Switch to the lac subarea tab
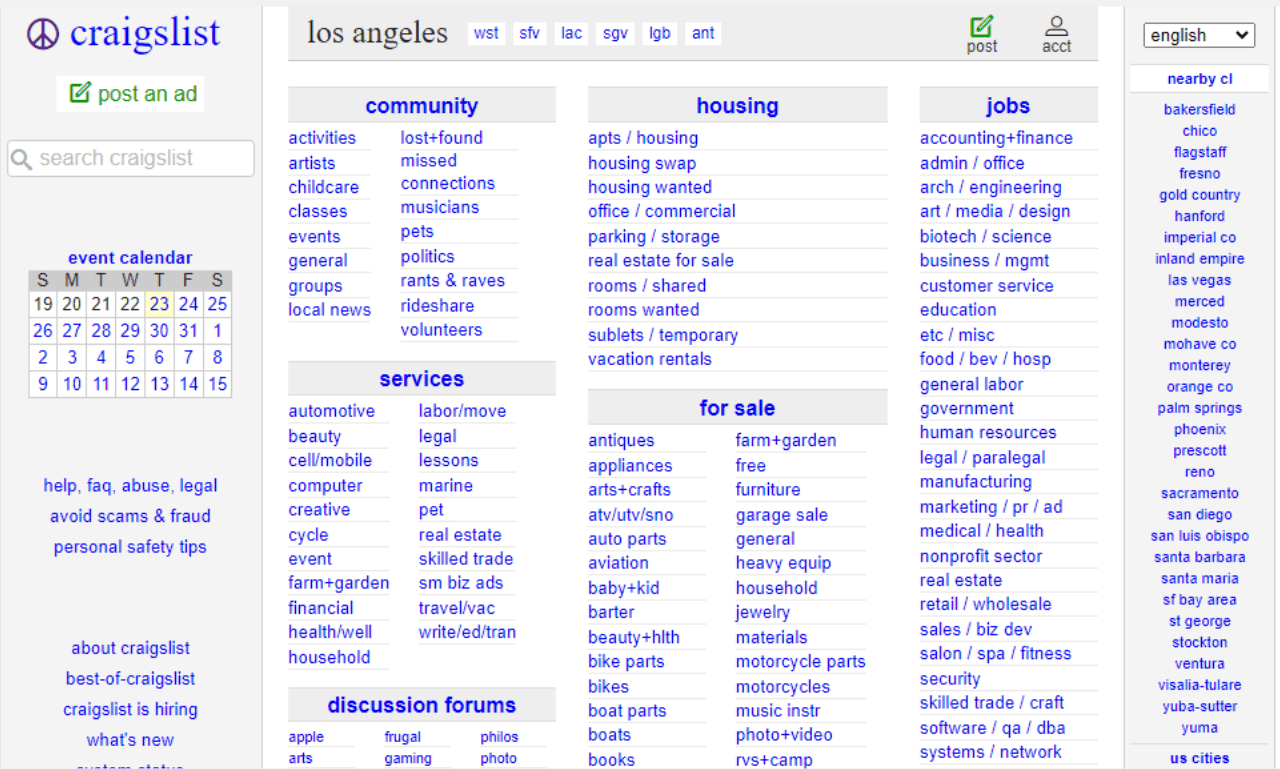This screenshot has height=769, width=1280. pyautogui.click(x=571, y=33)
